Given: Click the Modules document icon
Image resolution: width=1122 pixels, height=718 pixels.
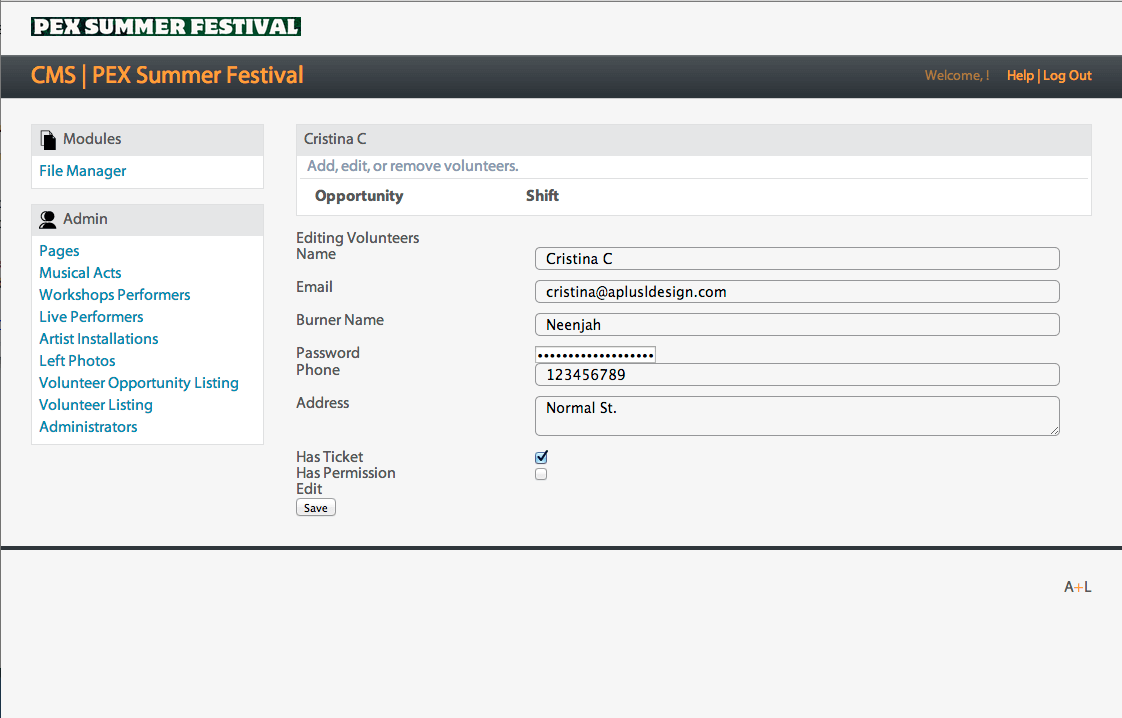Looking at the screenshot, I should [x=48, y=140].
